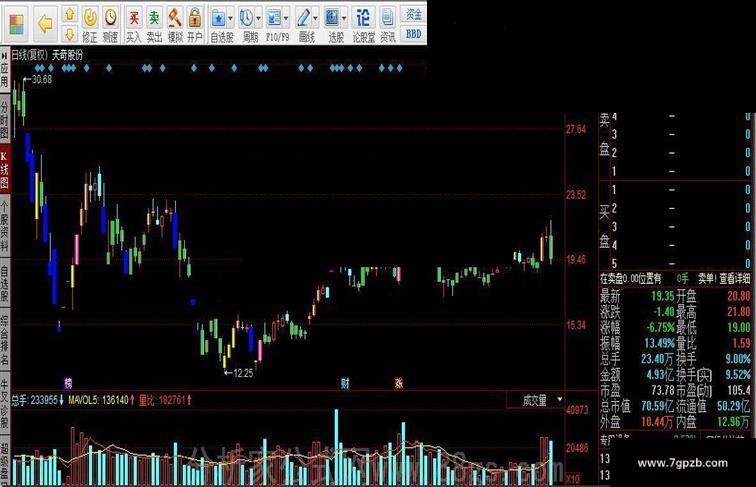Switch to the 应用 side tab
The image size is (756, 487).
click(4, 75)
